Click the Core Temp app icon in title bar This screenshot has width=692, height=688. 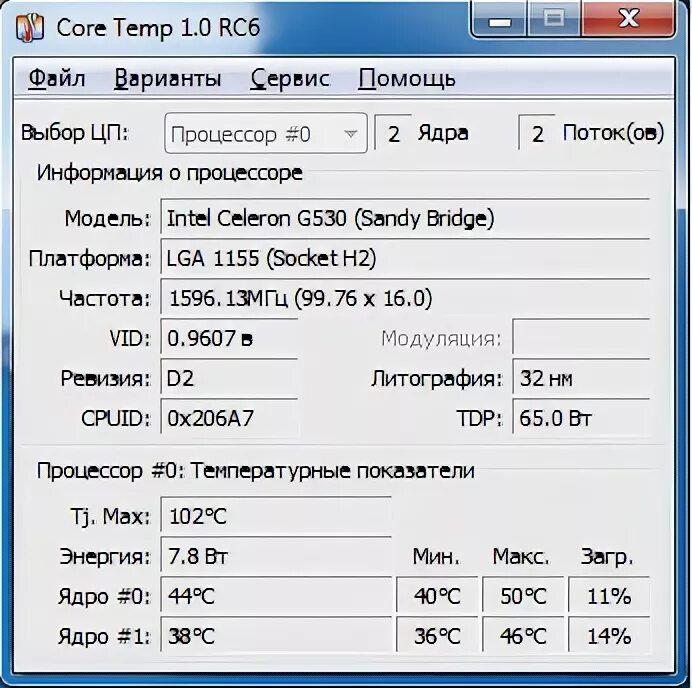[x=30, y=28]
